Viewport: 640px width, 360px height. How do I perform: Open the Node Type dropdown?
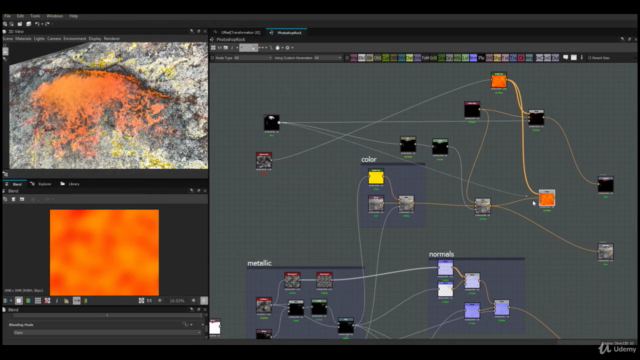pyautogui.click(x=253, y=58)
